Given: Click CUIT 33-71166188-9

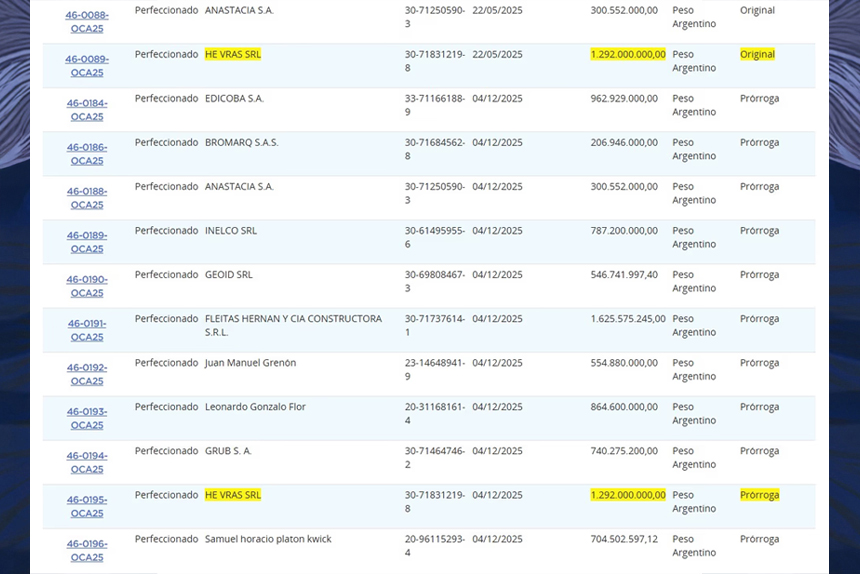Looking at the screenshot, I should (435, 105).
